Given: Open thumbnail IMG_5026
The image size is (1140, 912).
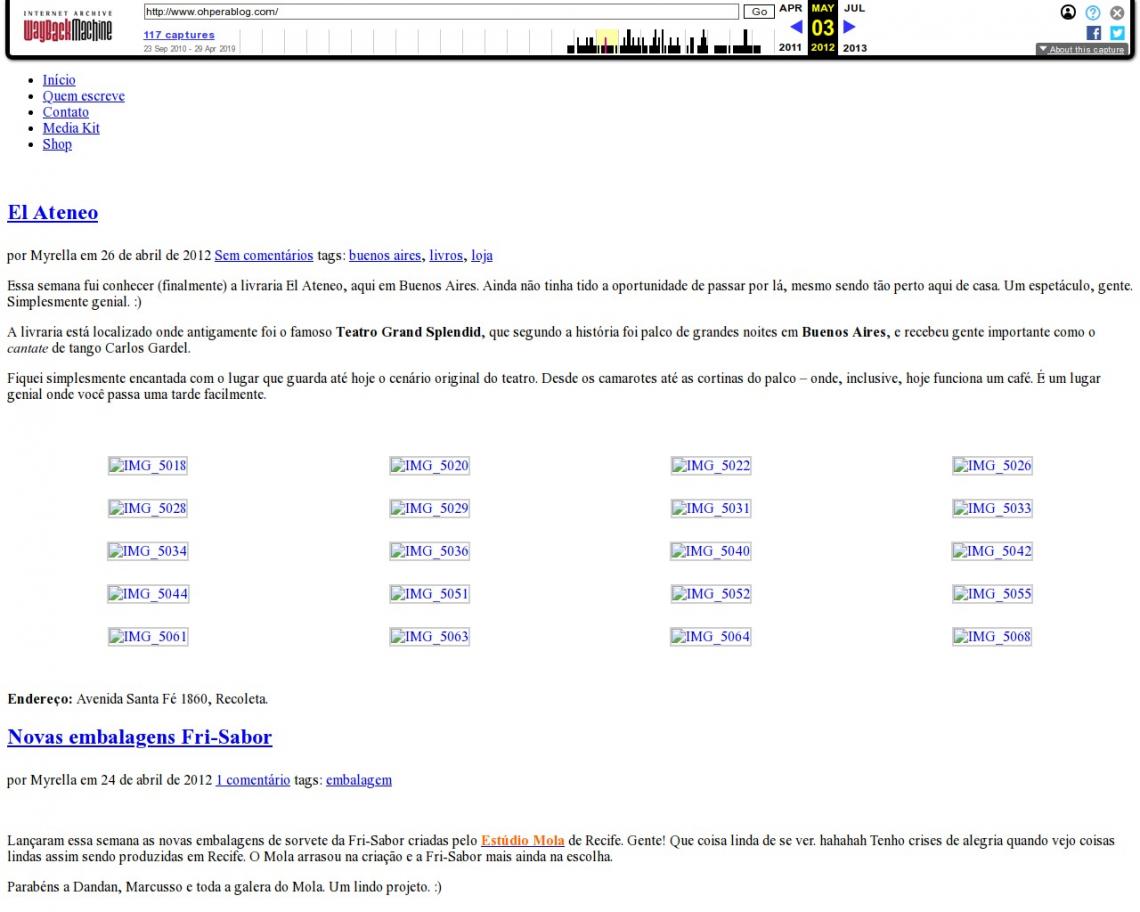Looking at the screenshot, I should point(992,465).
